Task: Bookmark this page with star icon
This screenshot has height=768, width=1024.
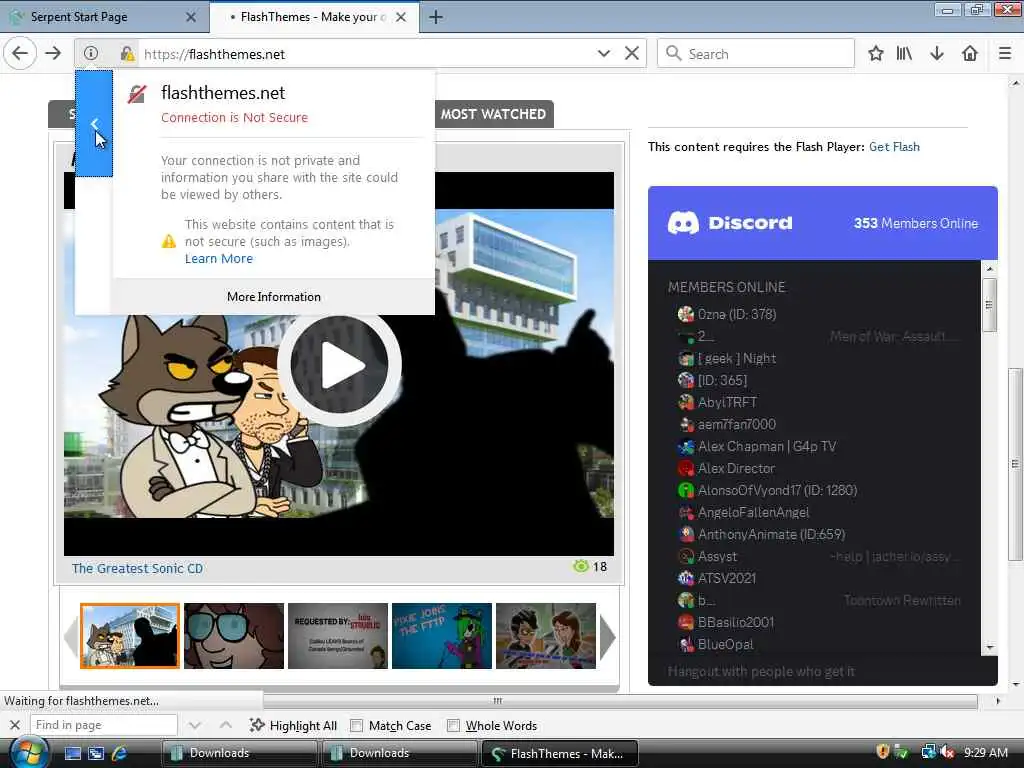Action: tap(876, 54)
